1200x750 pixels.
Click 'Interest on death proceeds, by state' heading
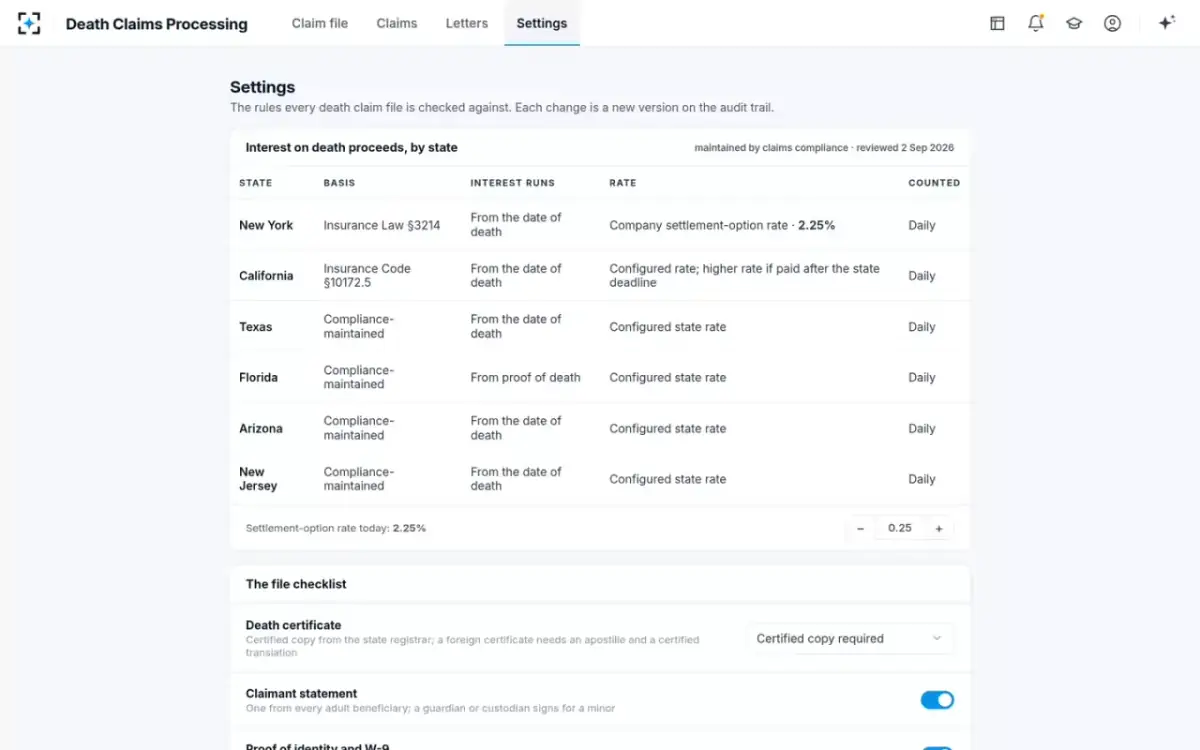352,147
